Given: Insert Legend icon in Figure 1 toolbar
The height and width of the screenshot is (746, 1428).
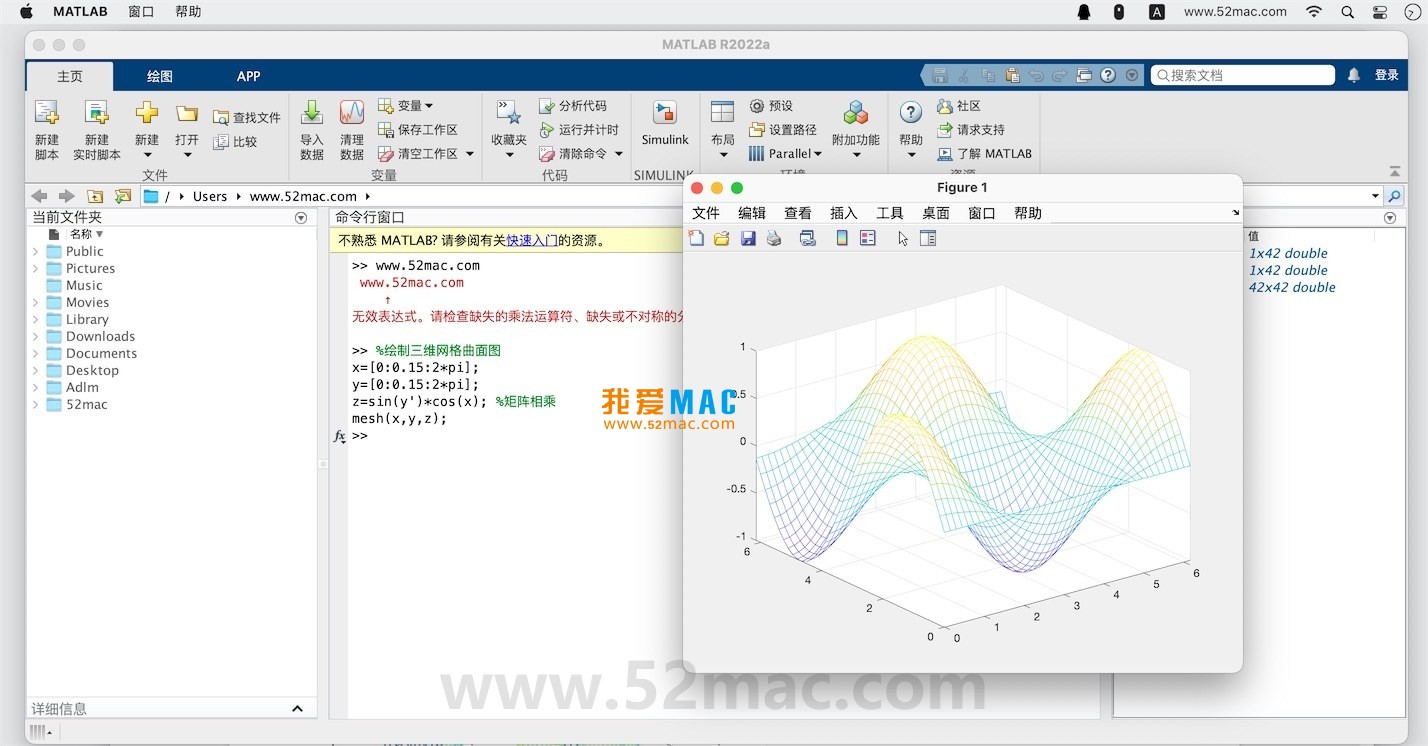Looking at the screenshot, I should point(868,238).
